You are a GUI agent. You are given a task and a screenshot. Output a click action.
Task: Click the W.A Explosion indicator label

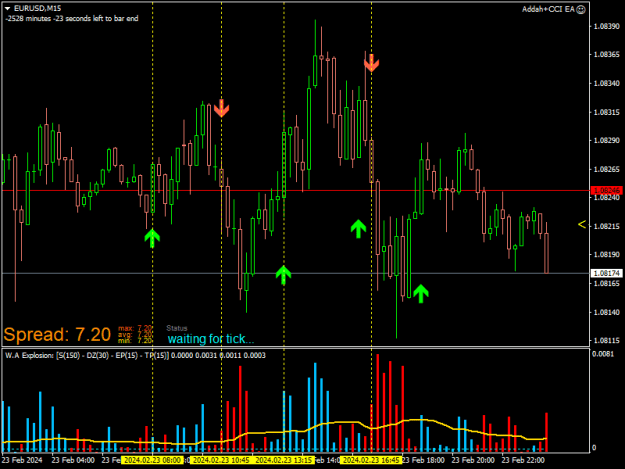(x=135, y=355)
